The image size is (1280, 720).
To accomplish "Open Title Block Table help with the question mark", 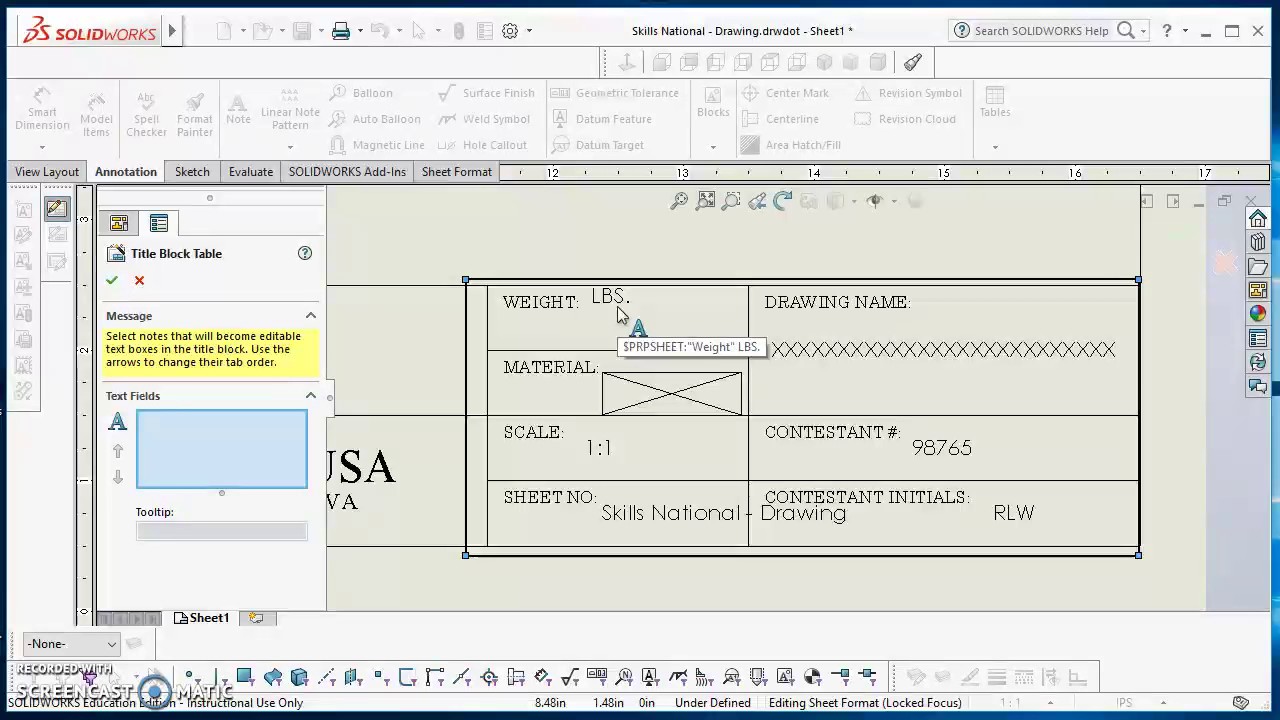I will [x=305, y=253].
